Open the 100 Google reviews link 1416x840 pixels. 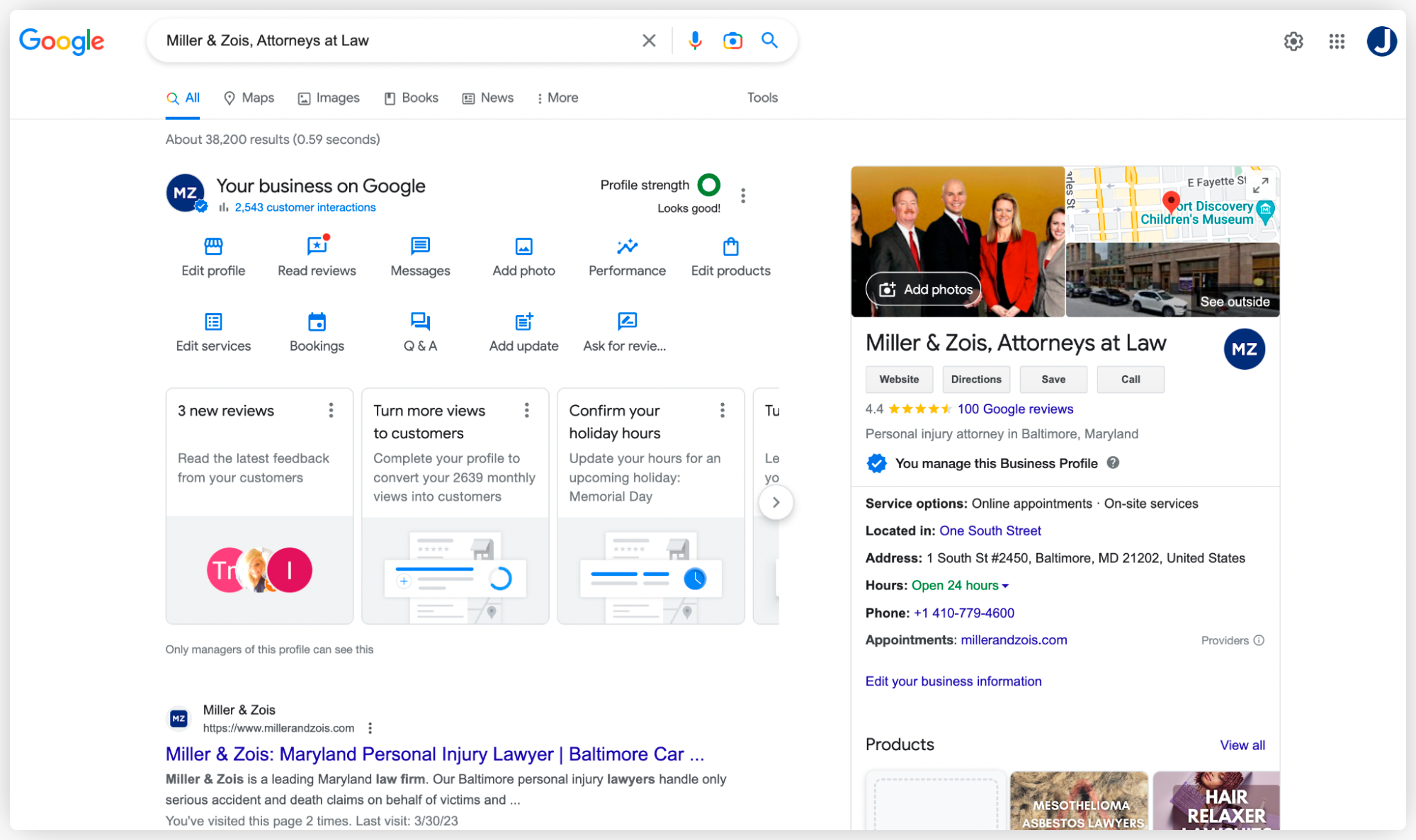coord(1014,409)
